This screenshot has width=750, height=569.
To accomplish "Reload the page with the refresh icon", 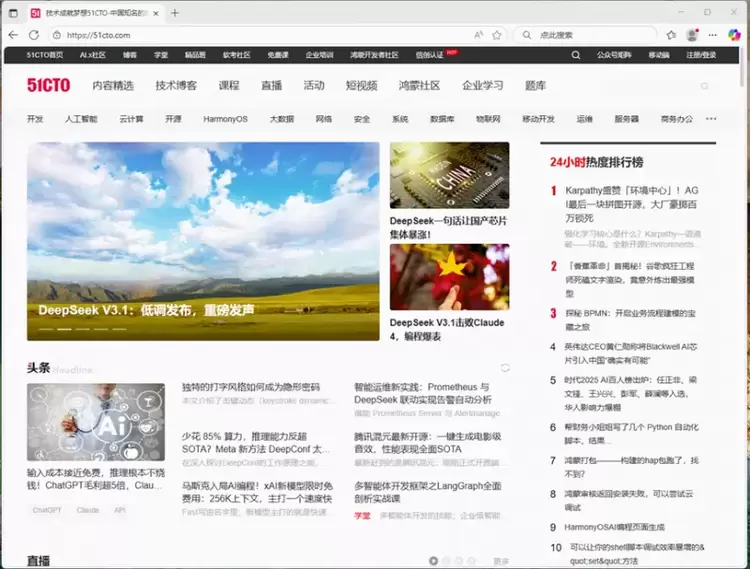I will [x=34, y=34].
